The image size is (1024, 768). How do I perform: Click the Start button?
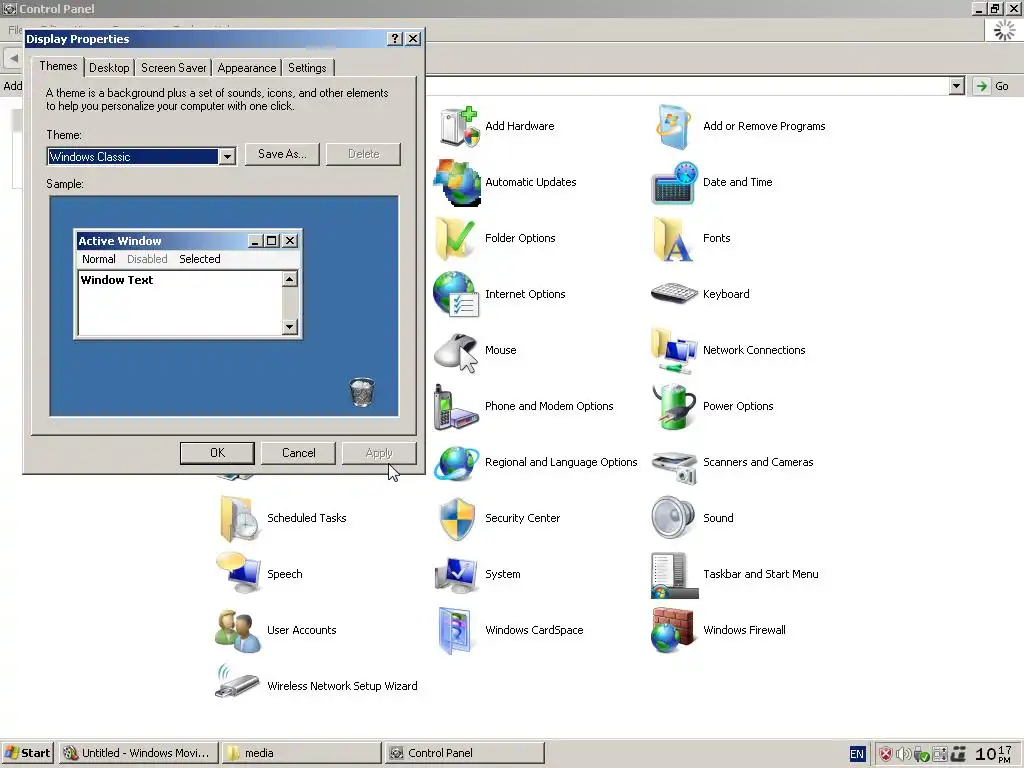click(x=27, y=753)
